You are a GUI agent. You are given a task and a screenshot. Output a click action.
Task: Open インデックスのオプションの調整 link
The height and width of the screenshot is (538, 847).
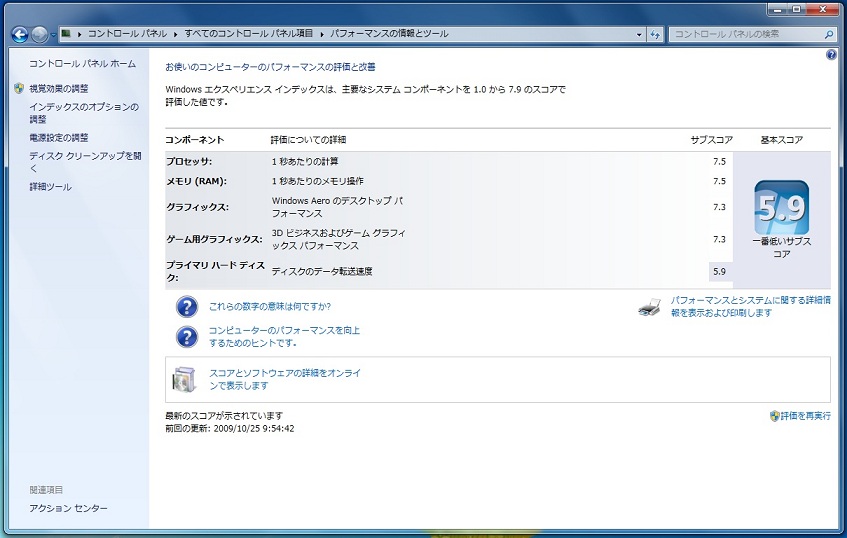[x=84, y=113]
